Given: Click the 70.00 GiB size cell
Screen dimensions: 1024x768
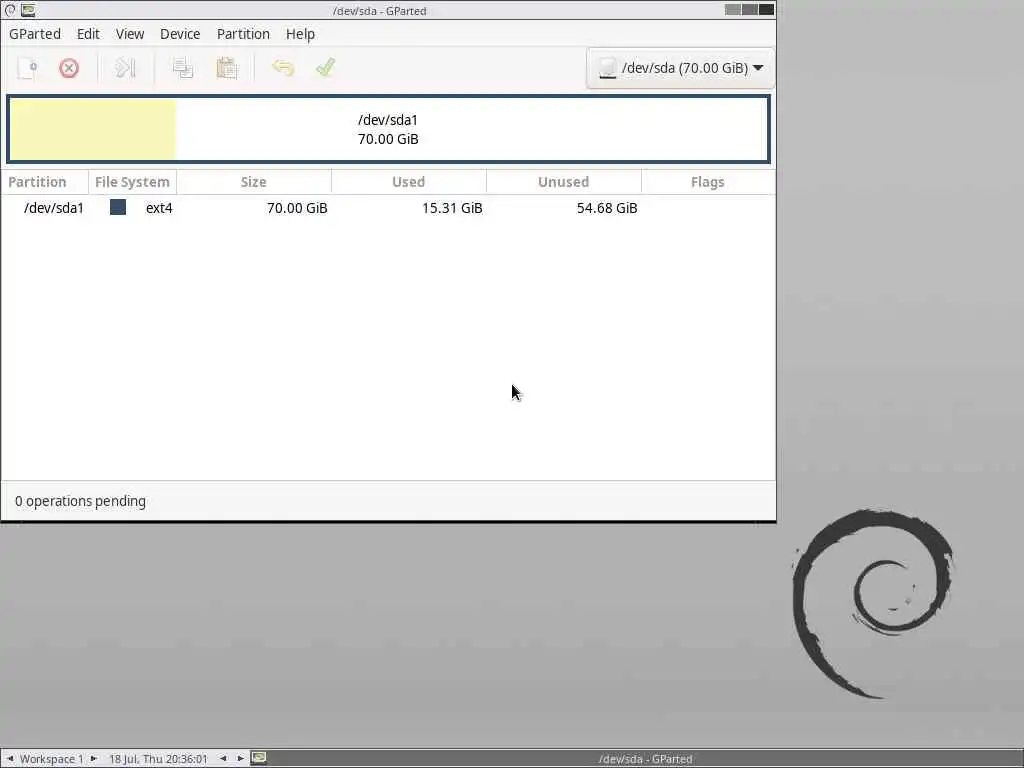Looking at the screenshot, I should tap(297, 208).
